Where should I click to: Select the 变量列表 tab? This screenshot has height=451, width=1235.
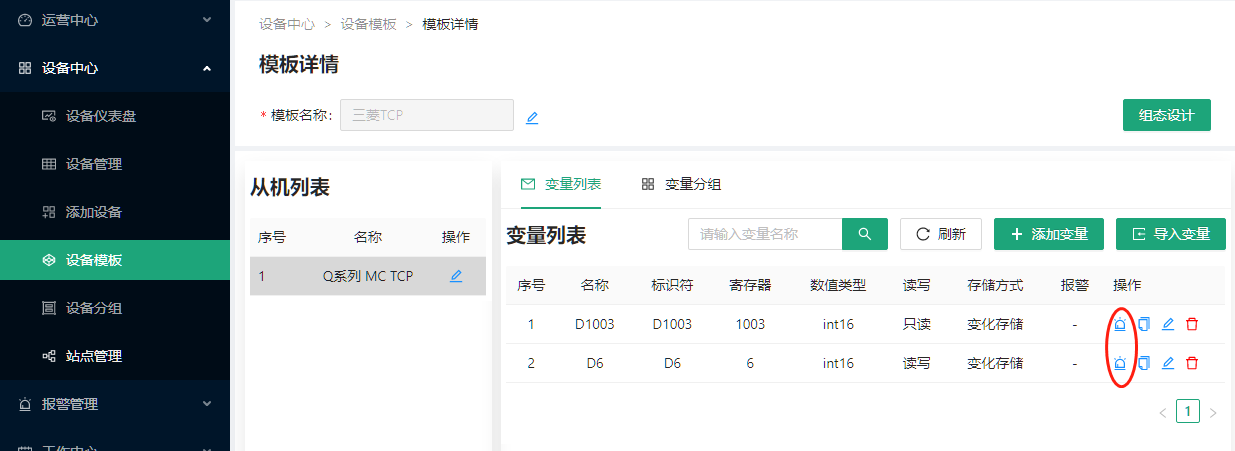point(561,184)
